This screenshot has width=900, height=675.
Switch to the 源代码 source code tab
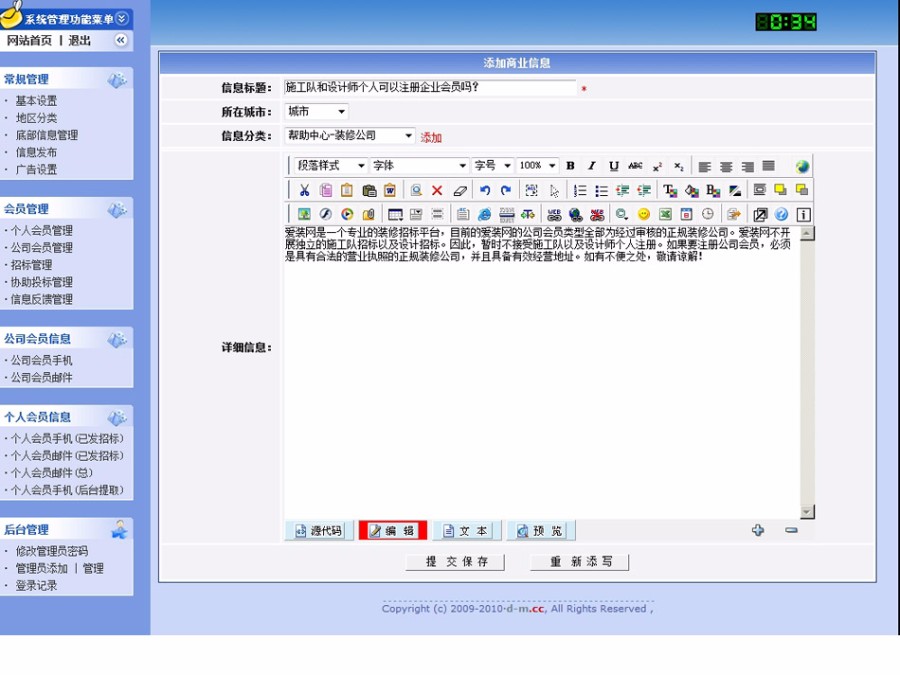322,531
